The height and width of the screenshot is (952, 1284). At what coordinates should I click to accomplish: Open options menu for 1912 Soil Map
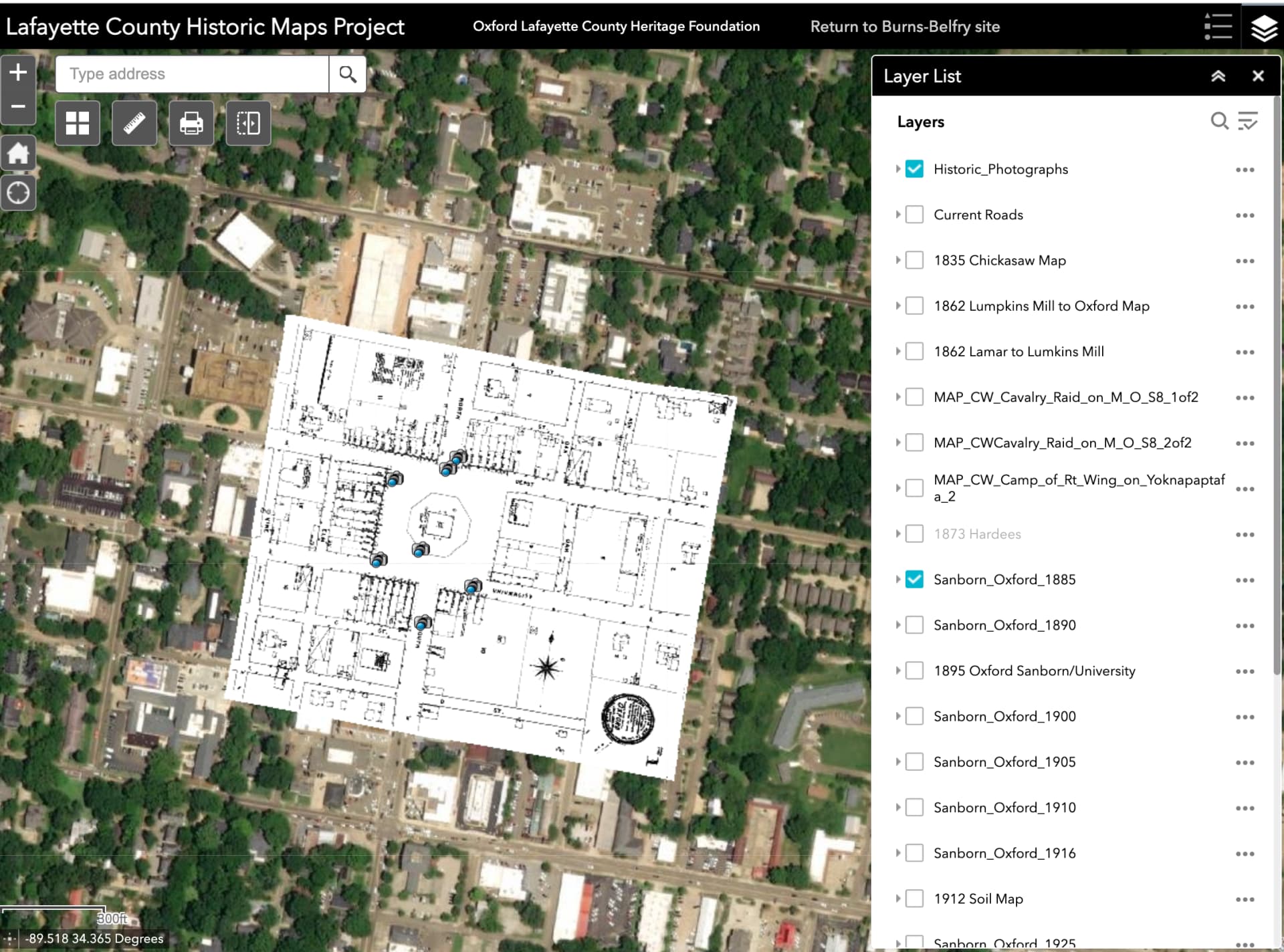click(1245, 899)
